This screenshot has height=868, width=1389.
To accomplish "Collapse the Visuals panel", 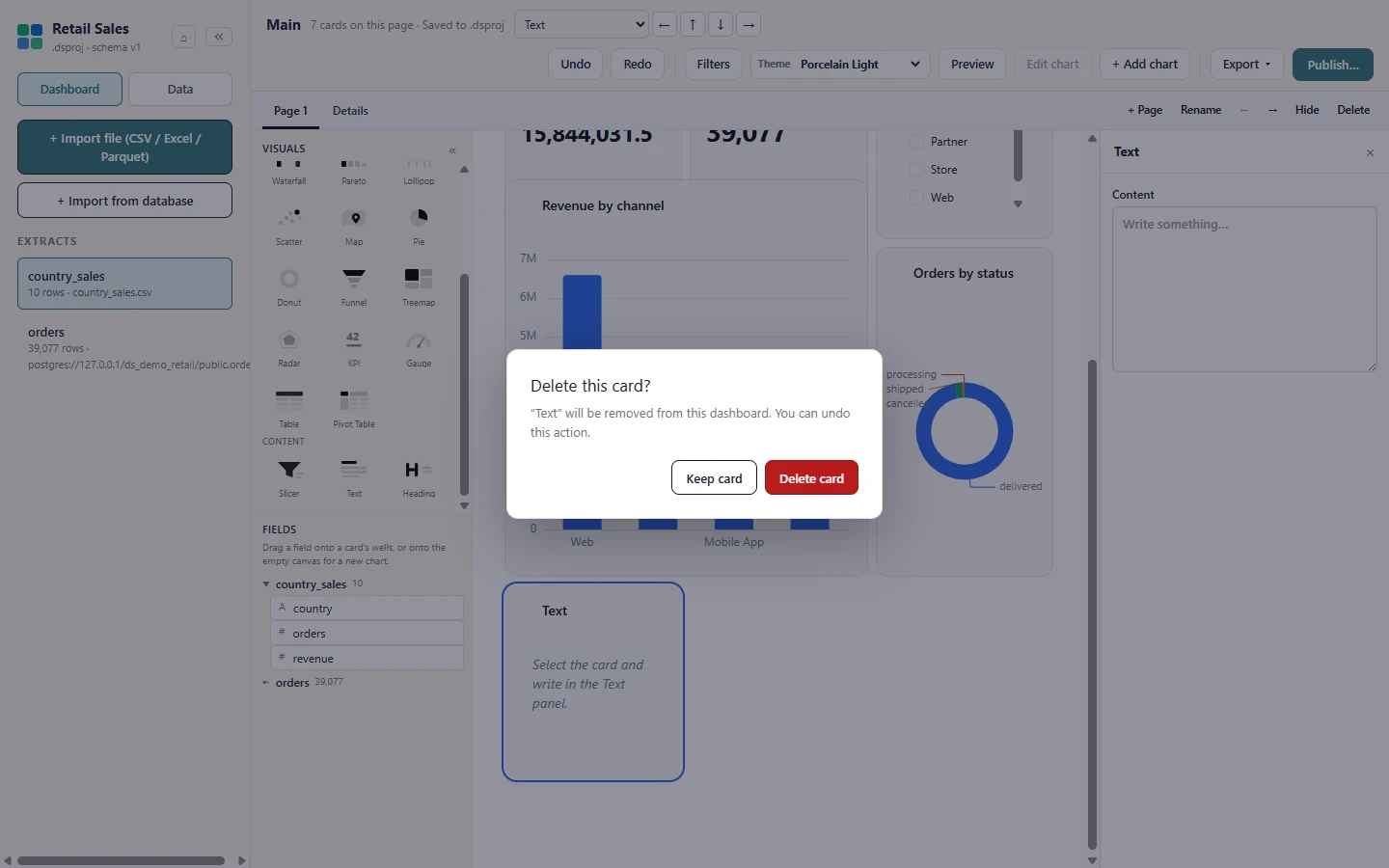I will (x=452, y=150).
